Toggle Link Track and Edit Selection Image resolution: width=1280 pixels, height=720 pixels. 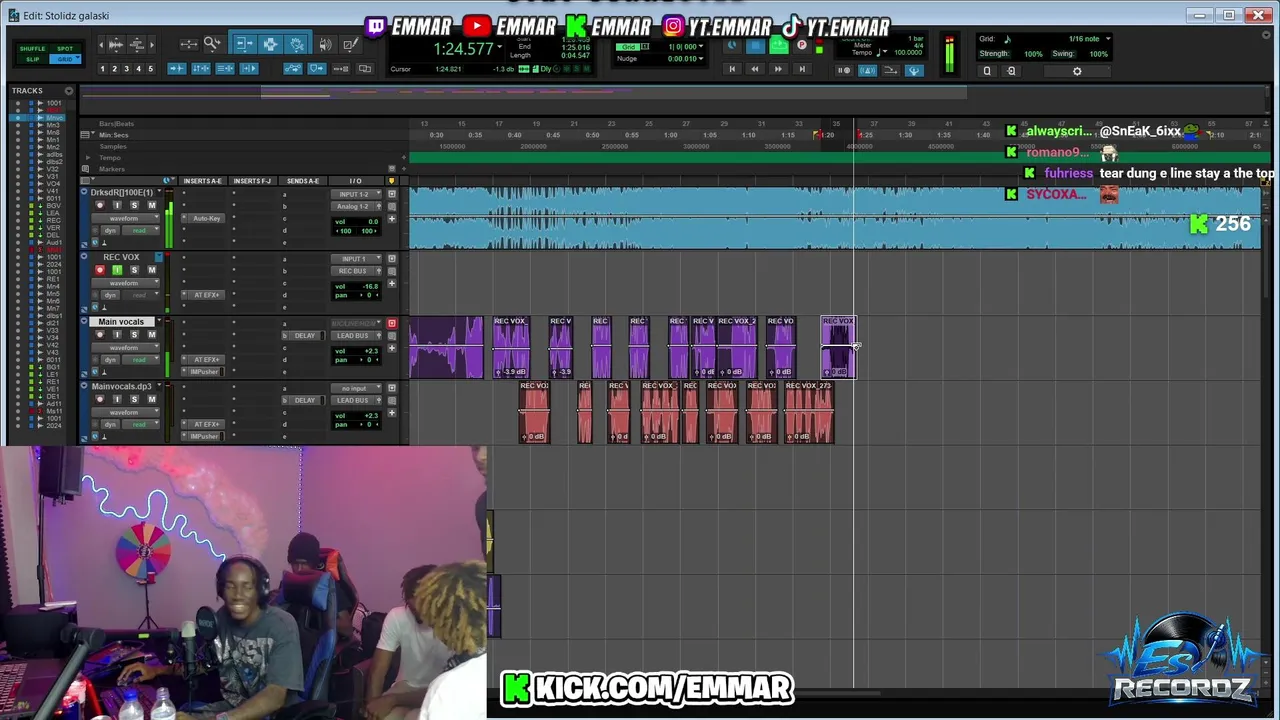[x=225, y=69]
